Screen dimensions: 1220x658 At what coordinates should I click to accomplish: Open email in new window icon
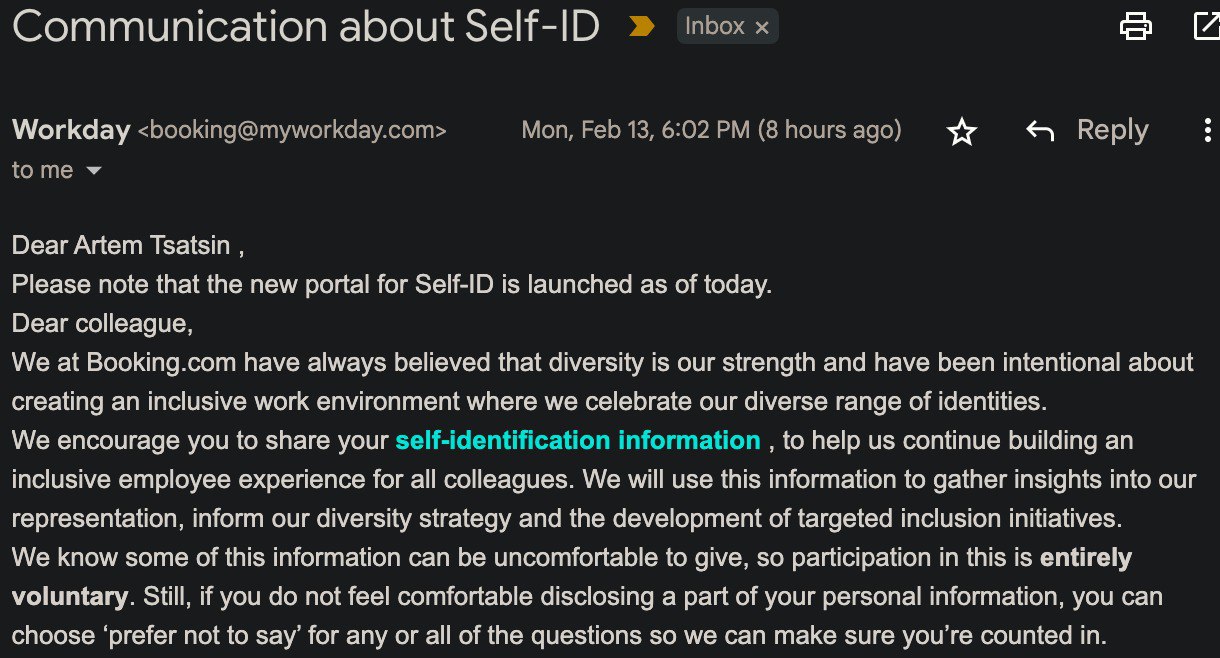[x=1207, y=26]
